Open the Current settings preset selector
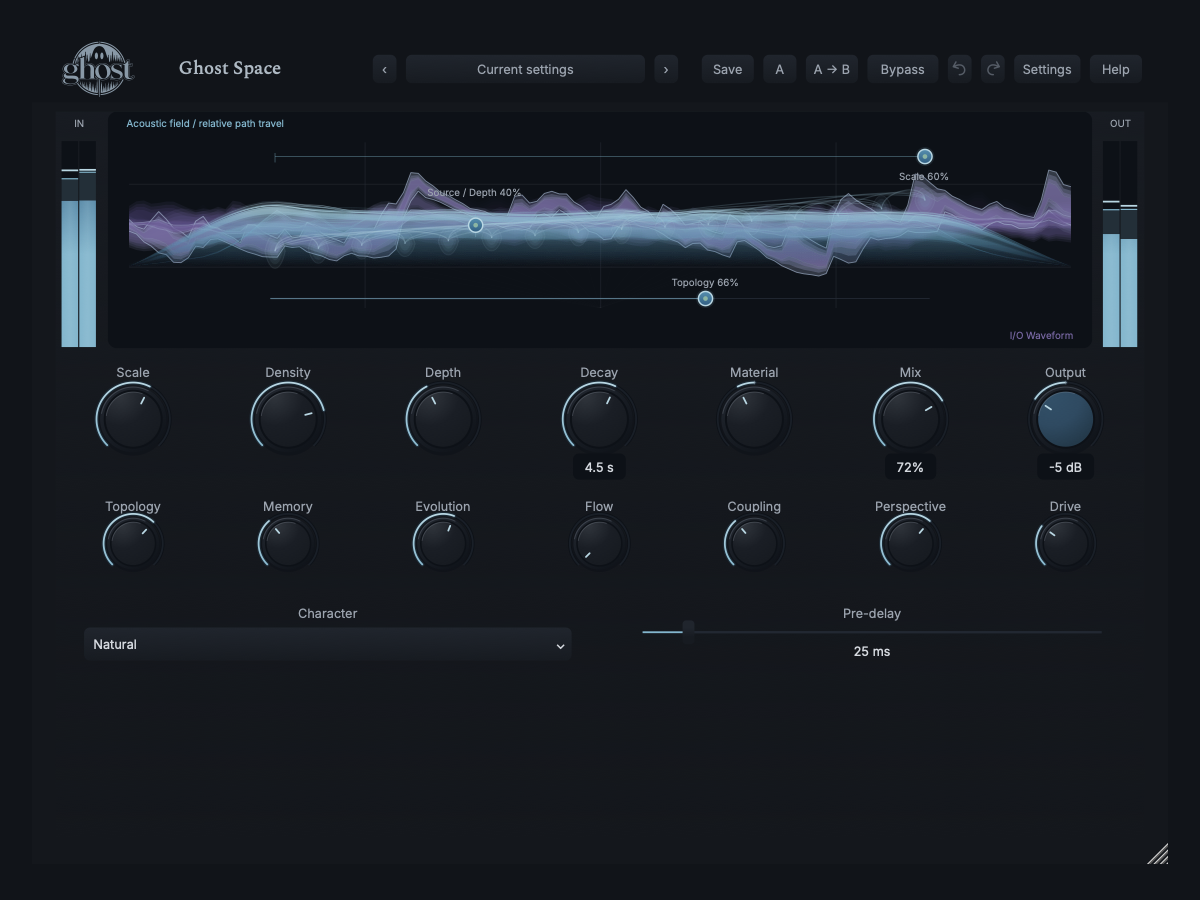The height and width of the screenshot is (900, 1200). point(525,69)
